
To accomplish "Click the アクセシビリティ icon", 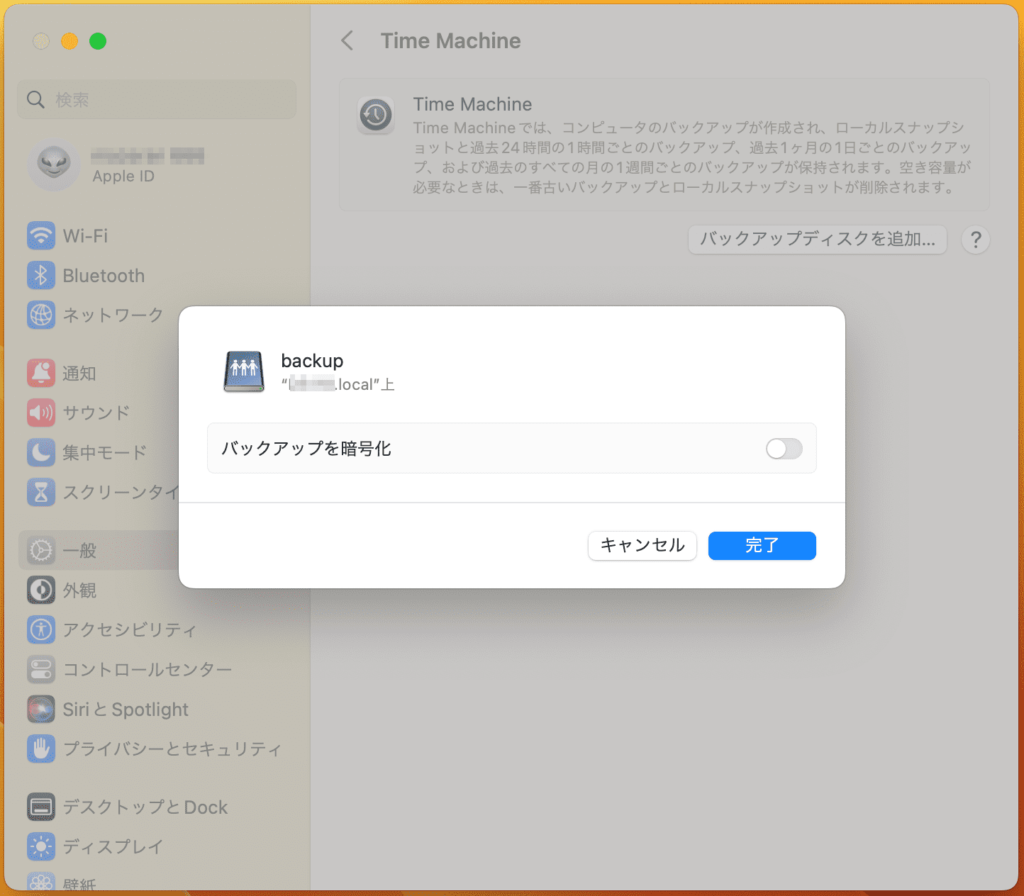I will pyautogui.click(x=40, y=630).
